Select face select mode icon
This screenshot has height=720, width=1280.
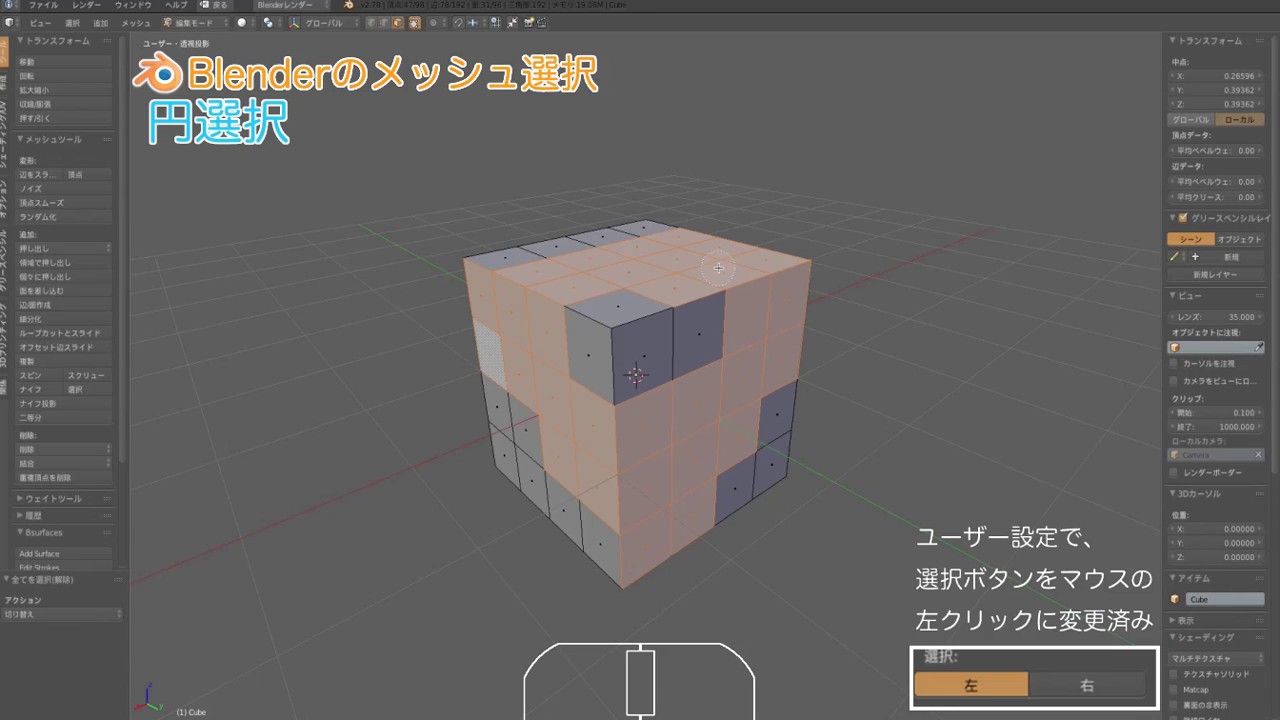click(x=398, y=22)
